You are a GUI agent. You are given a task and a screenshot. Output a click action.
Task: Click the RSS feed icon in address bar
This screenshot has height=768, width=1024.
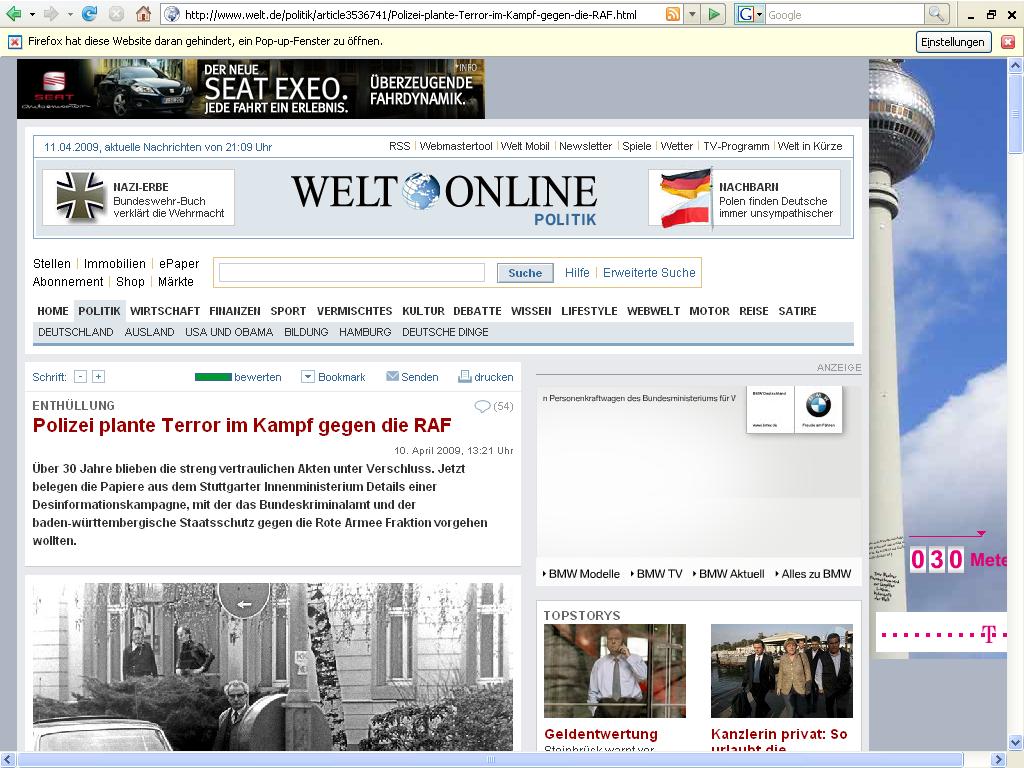673,14
